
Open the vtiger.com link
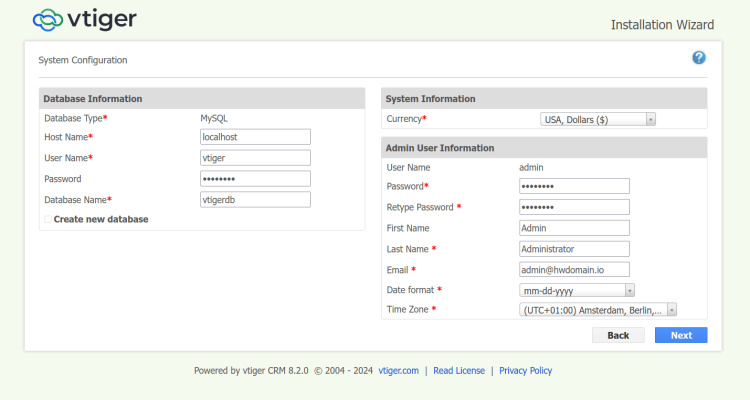tap(398, 371)
